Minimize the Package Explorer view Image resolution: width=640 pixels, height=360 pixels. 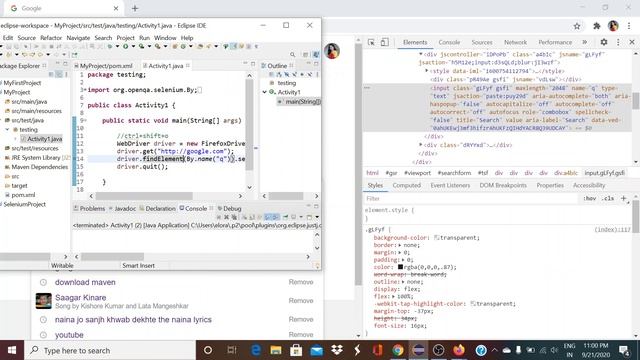58,64
